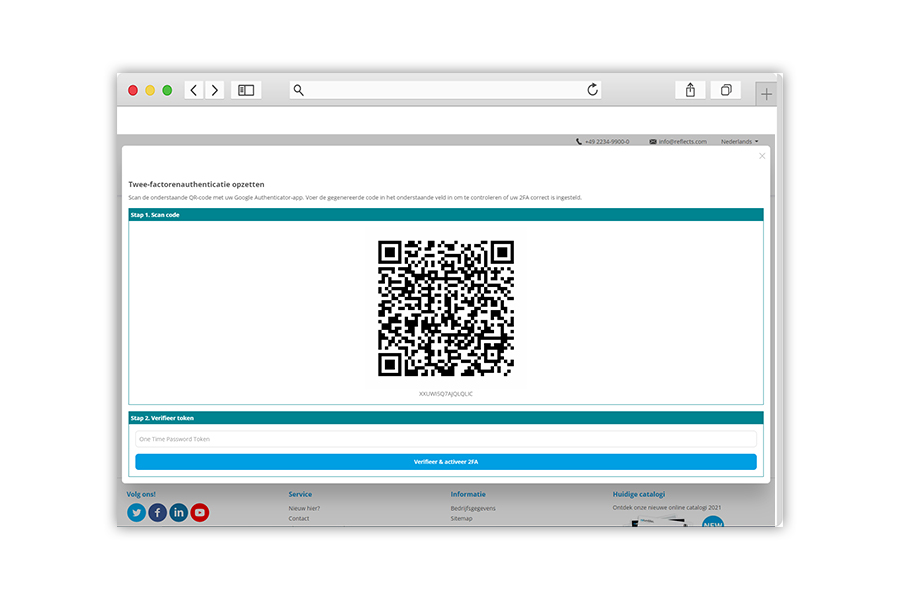Image resolution: width=900 pixels, height=600 pixels.
Task: Open a new tab with the plus button
Action: [766, 93]
